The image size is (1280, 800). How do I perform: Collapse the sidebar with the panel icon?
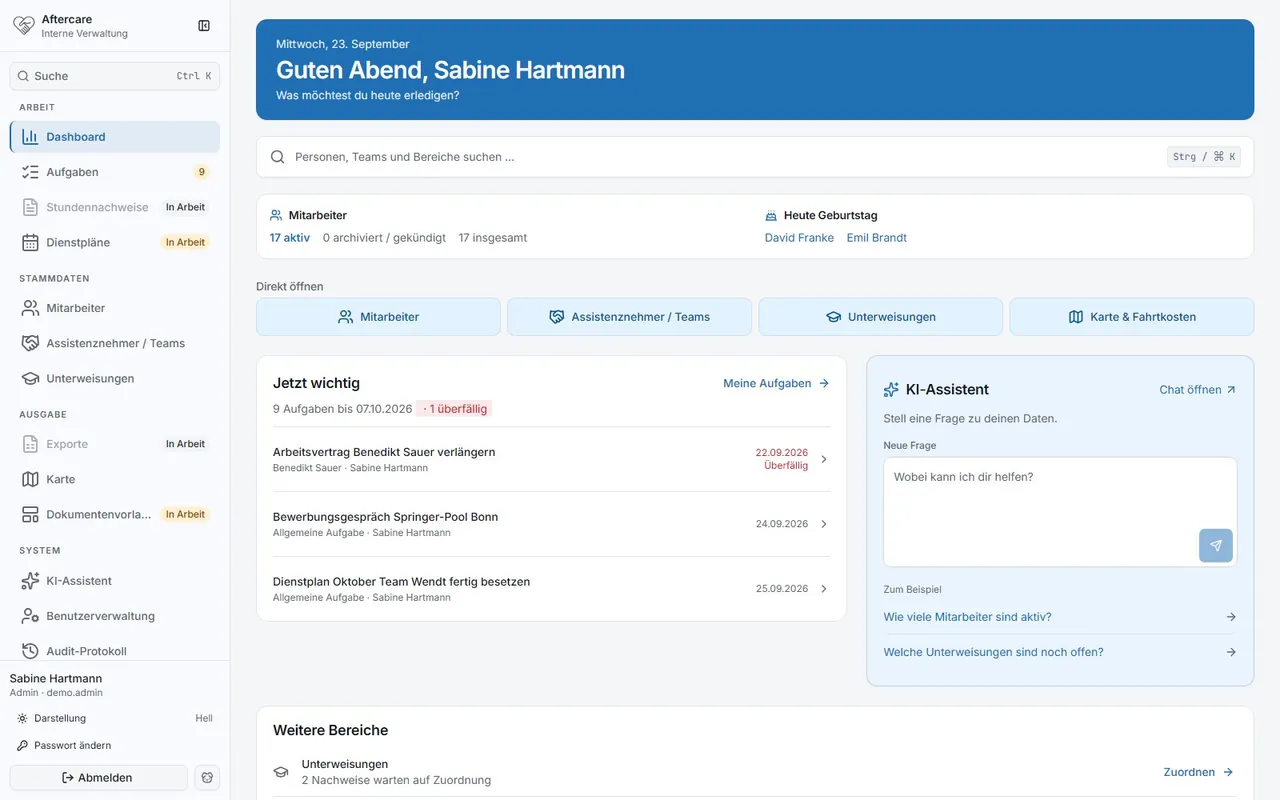tap(204, 26)
